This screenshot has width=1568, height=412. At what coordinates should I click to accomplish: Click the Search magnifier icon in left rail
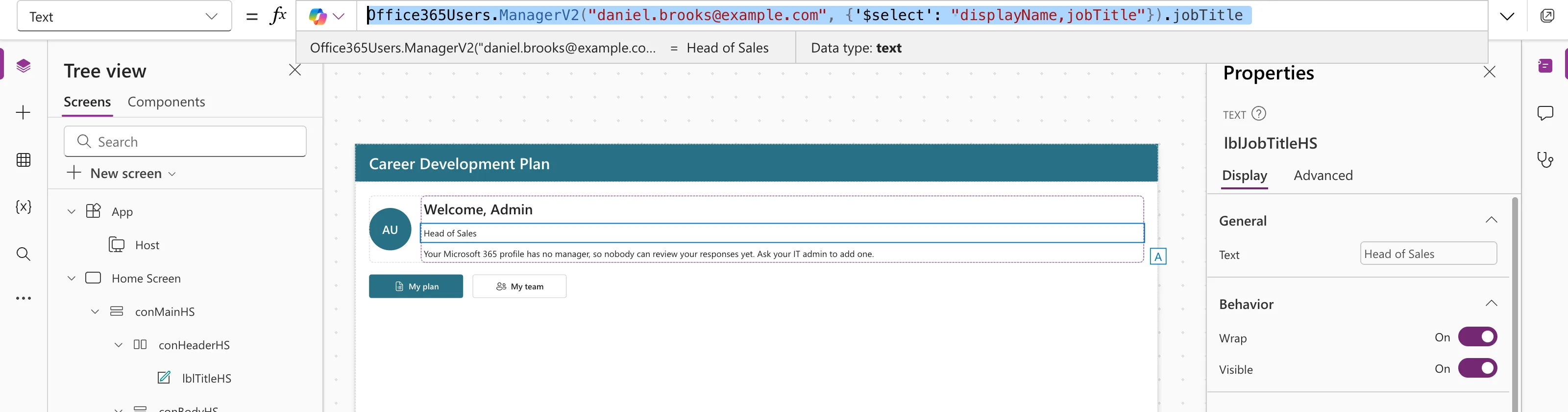tap(23, 254)
